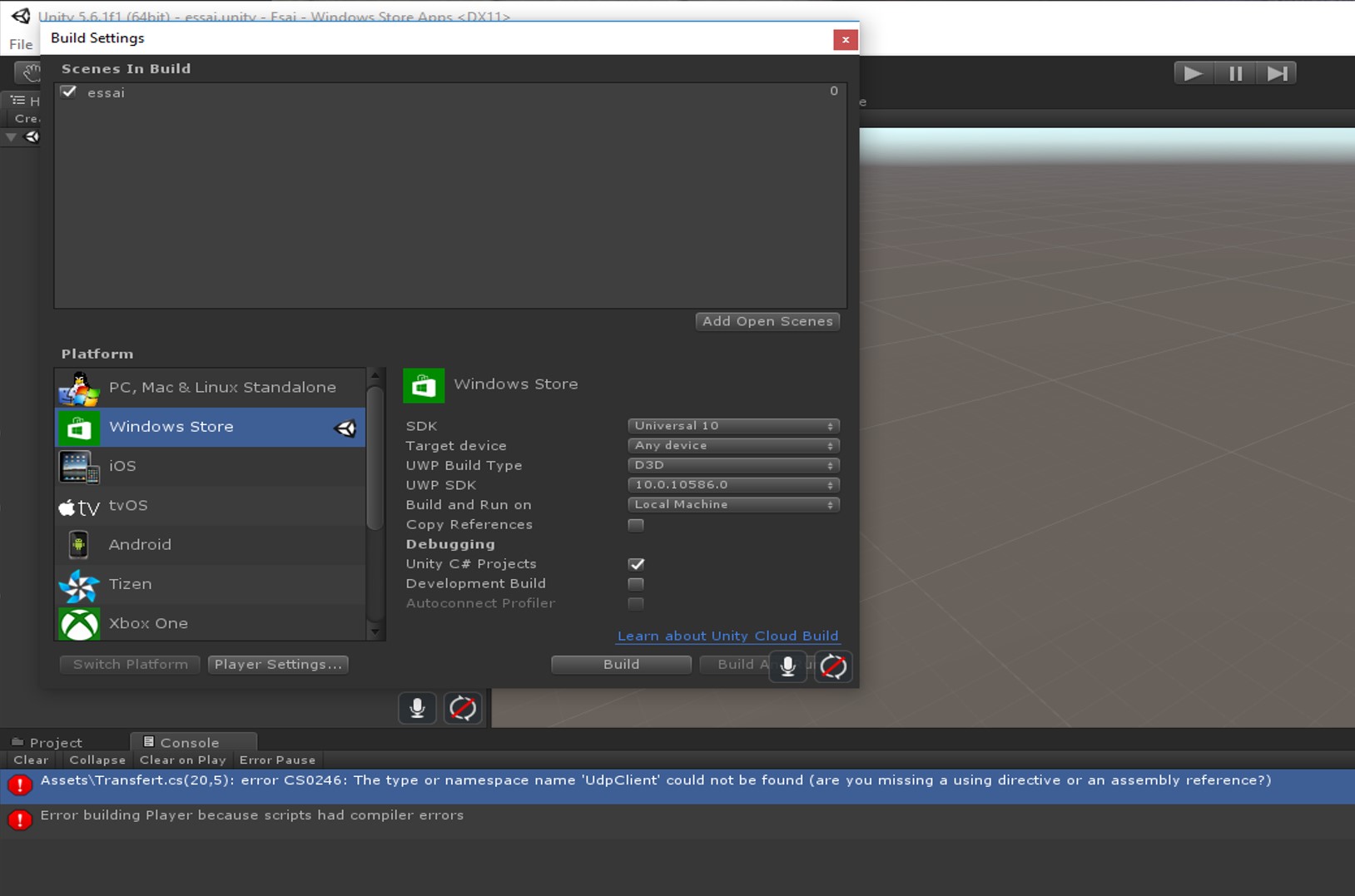1355x896 pixels.
Task: Uncheck the essai scene checkbox
Action: click(69, 92)
